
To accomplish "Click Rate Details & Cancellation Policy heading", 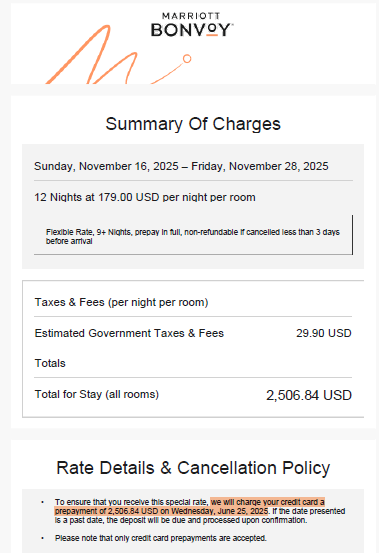I will pyautogui.click(x=193, y=468).
